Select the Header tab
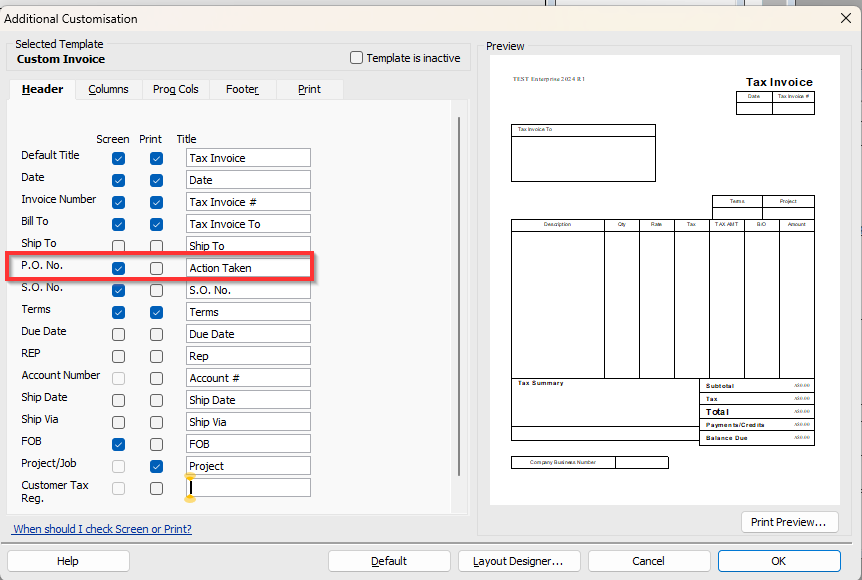Screen dimensions: 862x580 (x=42, y=89)
